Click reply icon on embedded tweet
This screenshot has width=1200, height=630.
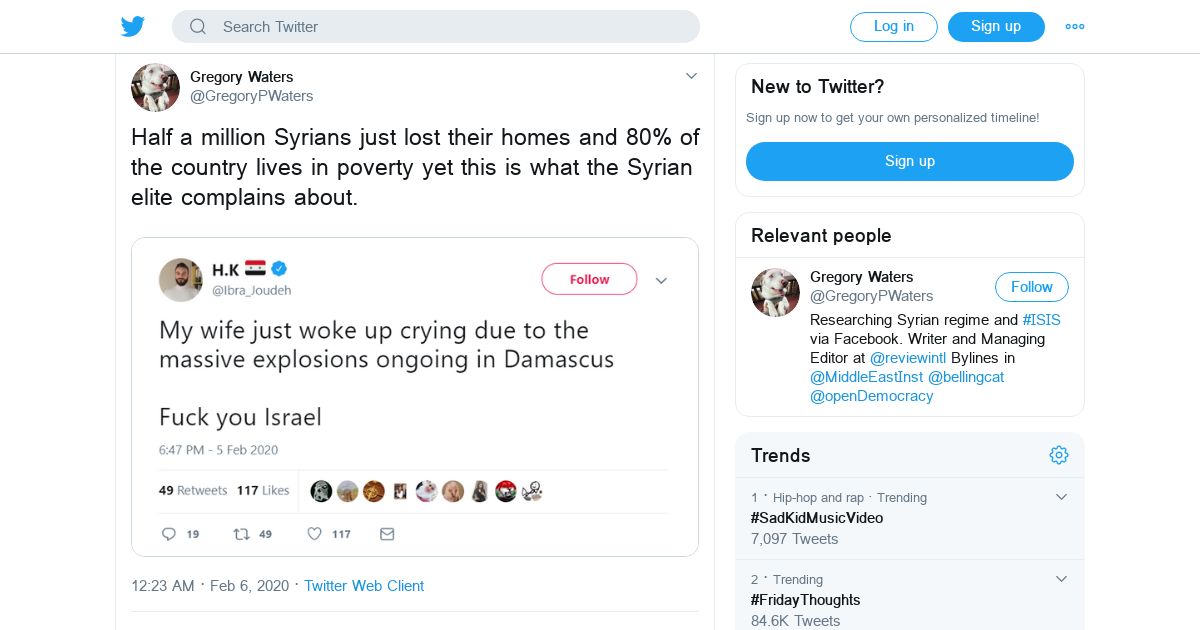[x=169, y=534]
